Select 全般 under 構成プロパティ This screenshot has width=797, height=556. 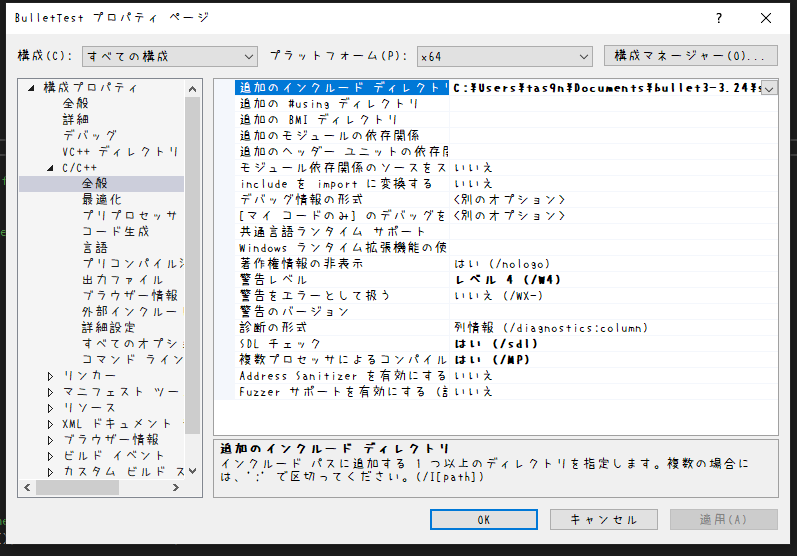[x=75, y=104]
